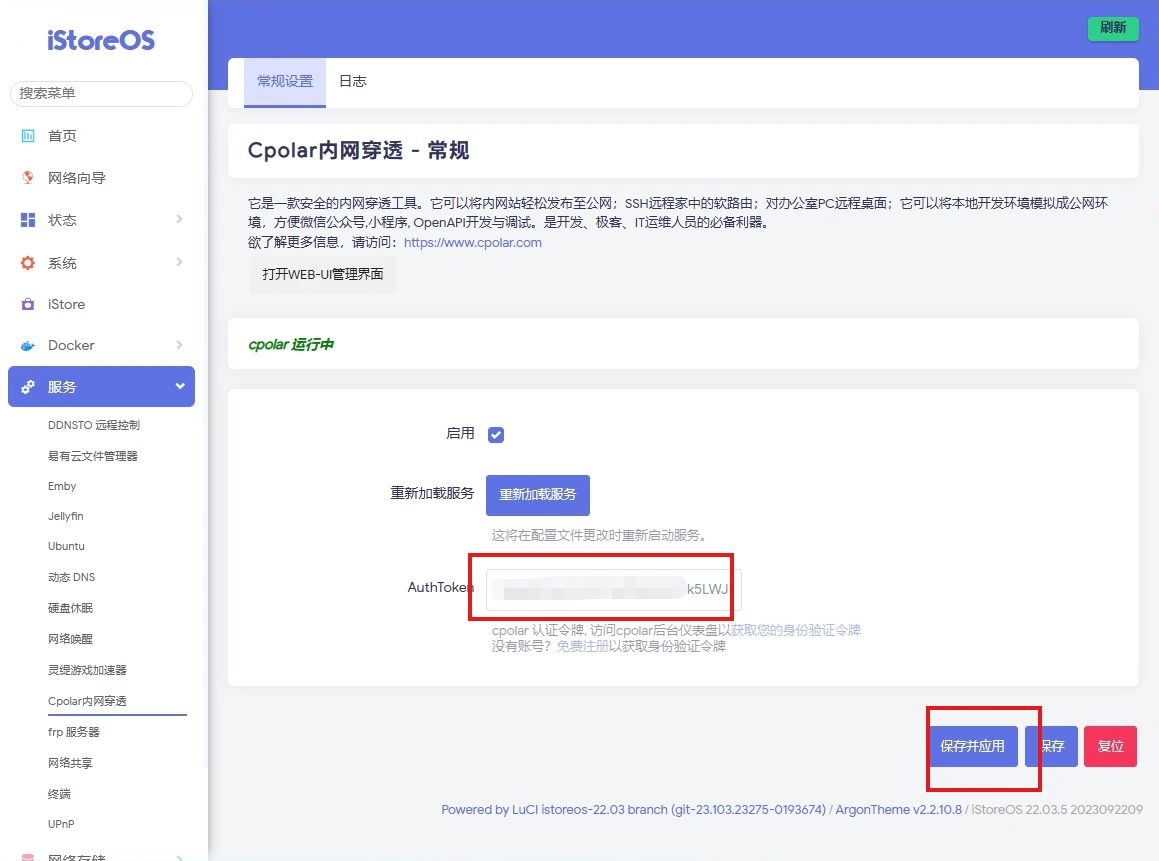Open the 网络向导 wizard icon
This screenshot has height=861, width=1159.
coord(28,178)
